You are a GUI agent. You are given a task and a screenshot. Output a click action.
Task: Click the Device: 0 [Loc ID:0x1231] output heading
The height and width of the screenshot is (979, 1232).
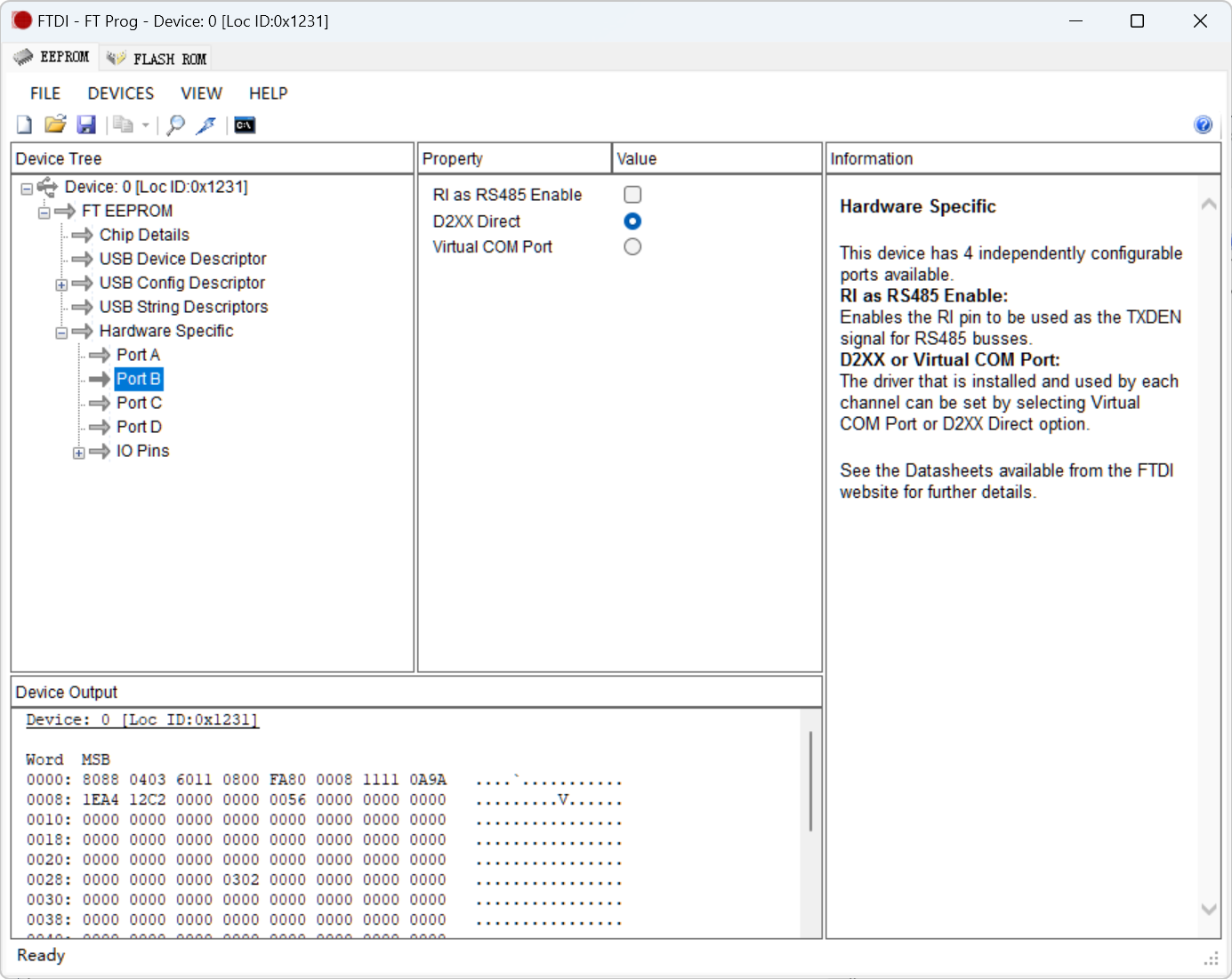(x=142, y=719)
